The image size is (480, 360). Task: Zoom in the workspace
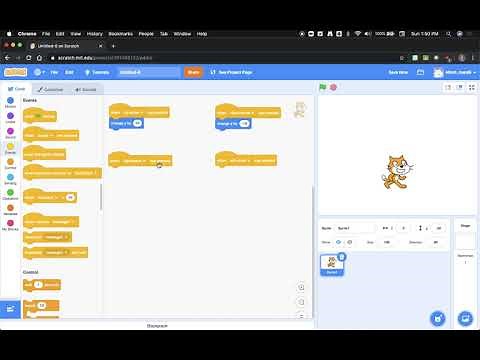[301, 287]
